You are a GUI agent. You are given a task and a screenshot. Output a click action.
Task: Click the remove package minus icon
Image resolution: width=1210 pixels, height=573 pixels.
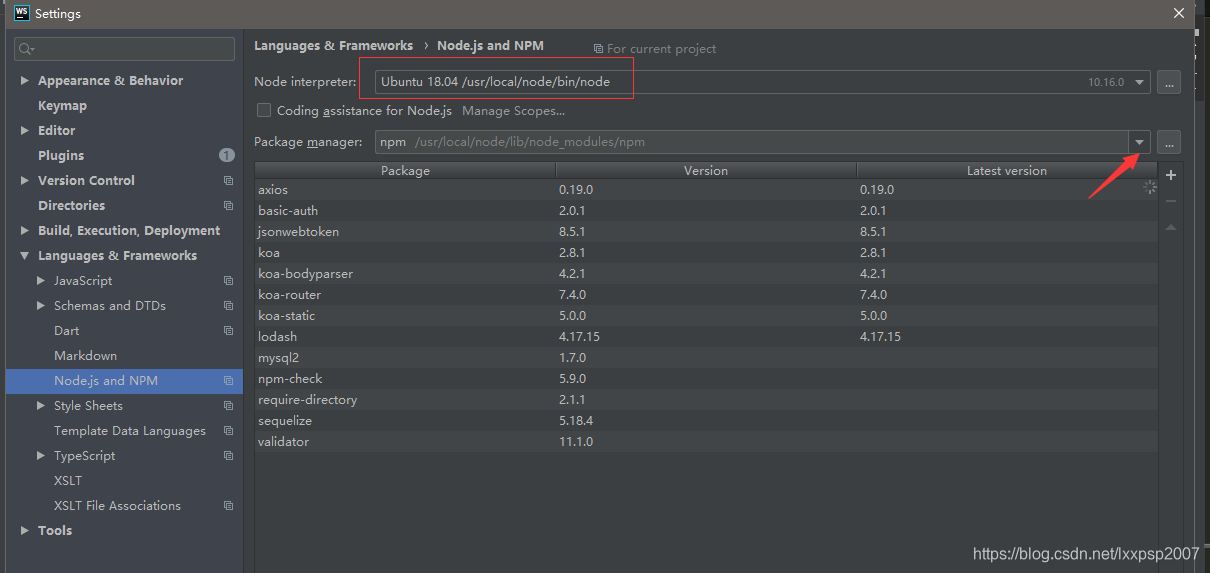tap(1171, 201)
